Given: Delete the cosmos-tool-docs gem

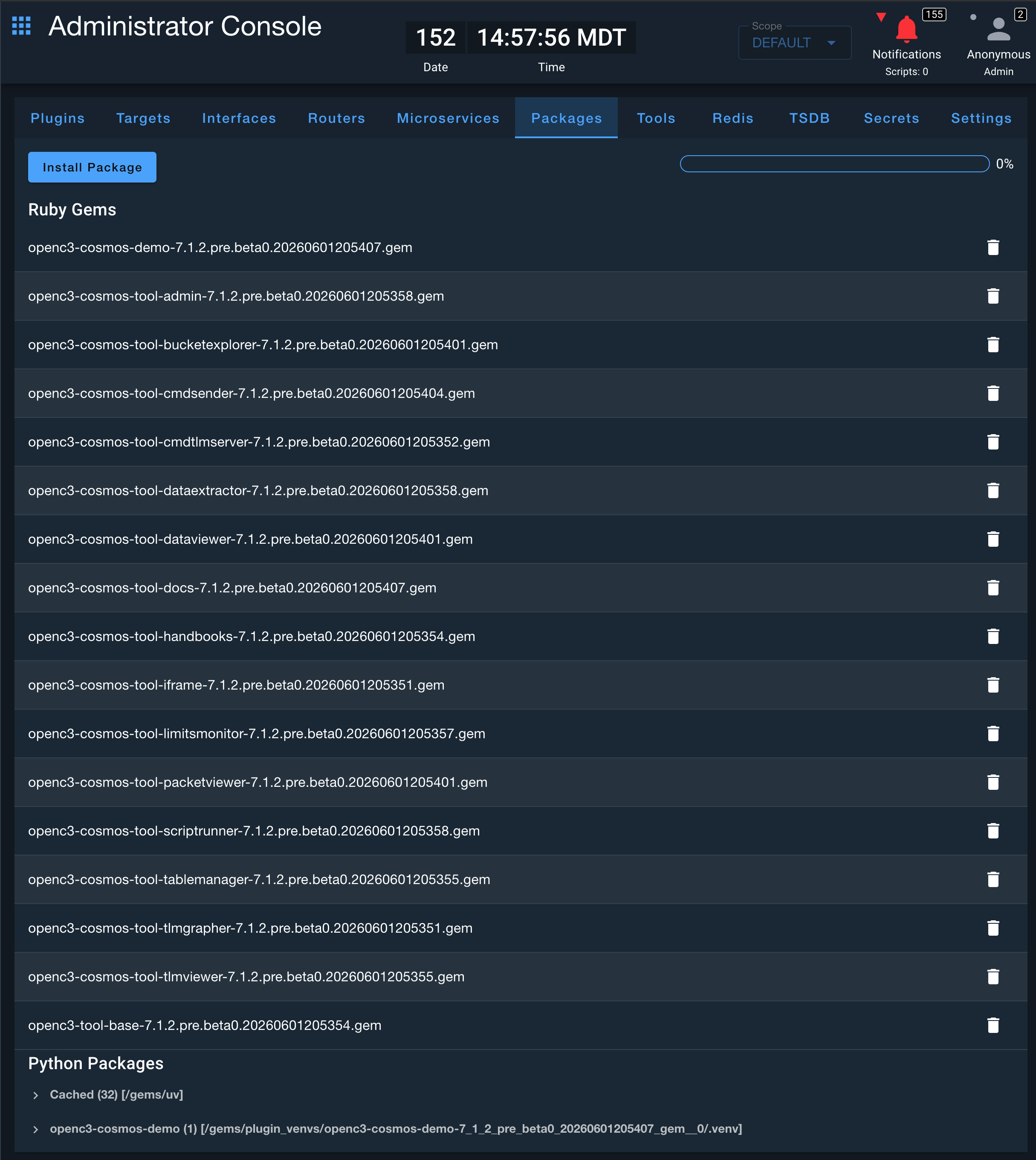Looking at the screenshot, I should [x=993, y=588].
